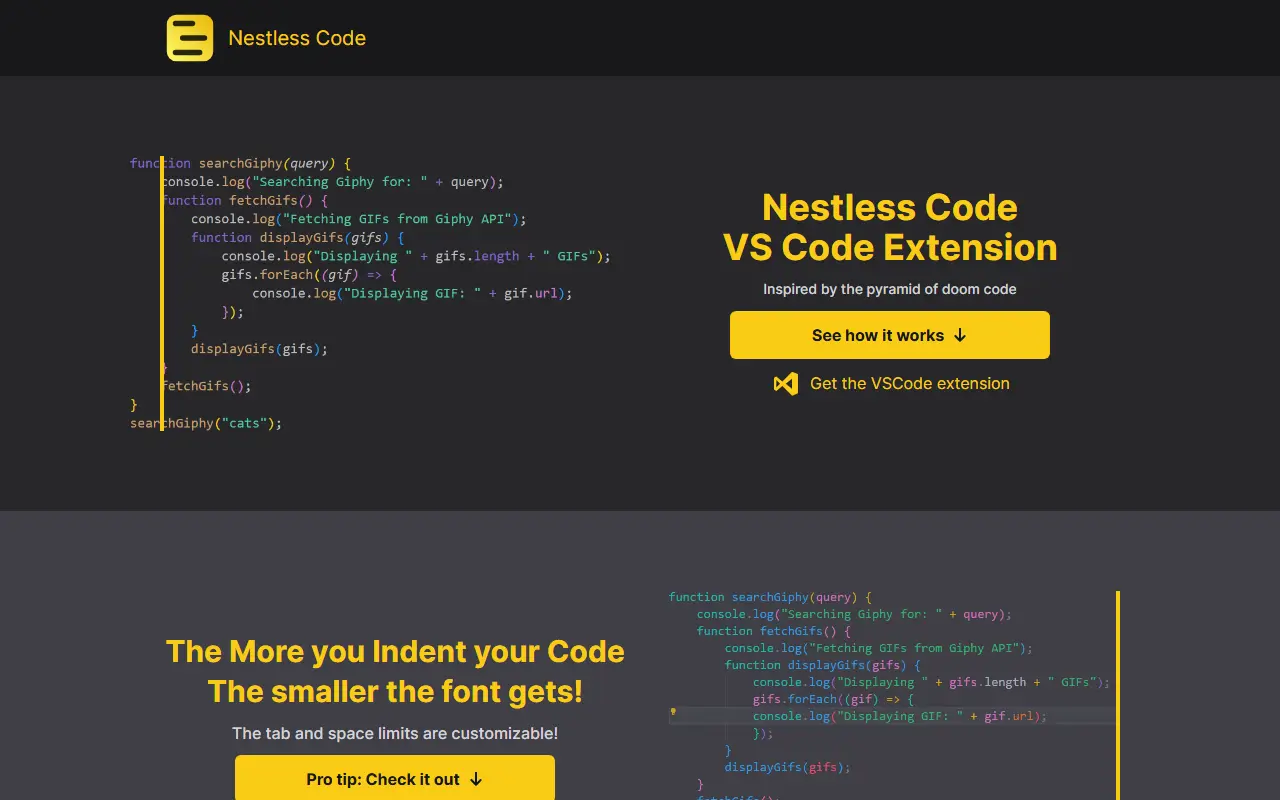The height and width of the screenshot is (800, 1280).
Task: Click the lightbulb icon in lower code editor
Action: click(x=673, y=712)
